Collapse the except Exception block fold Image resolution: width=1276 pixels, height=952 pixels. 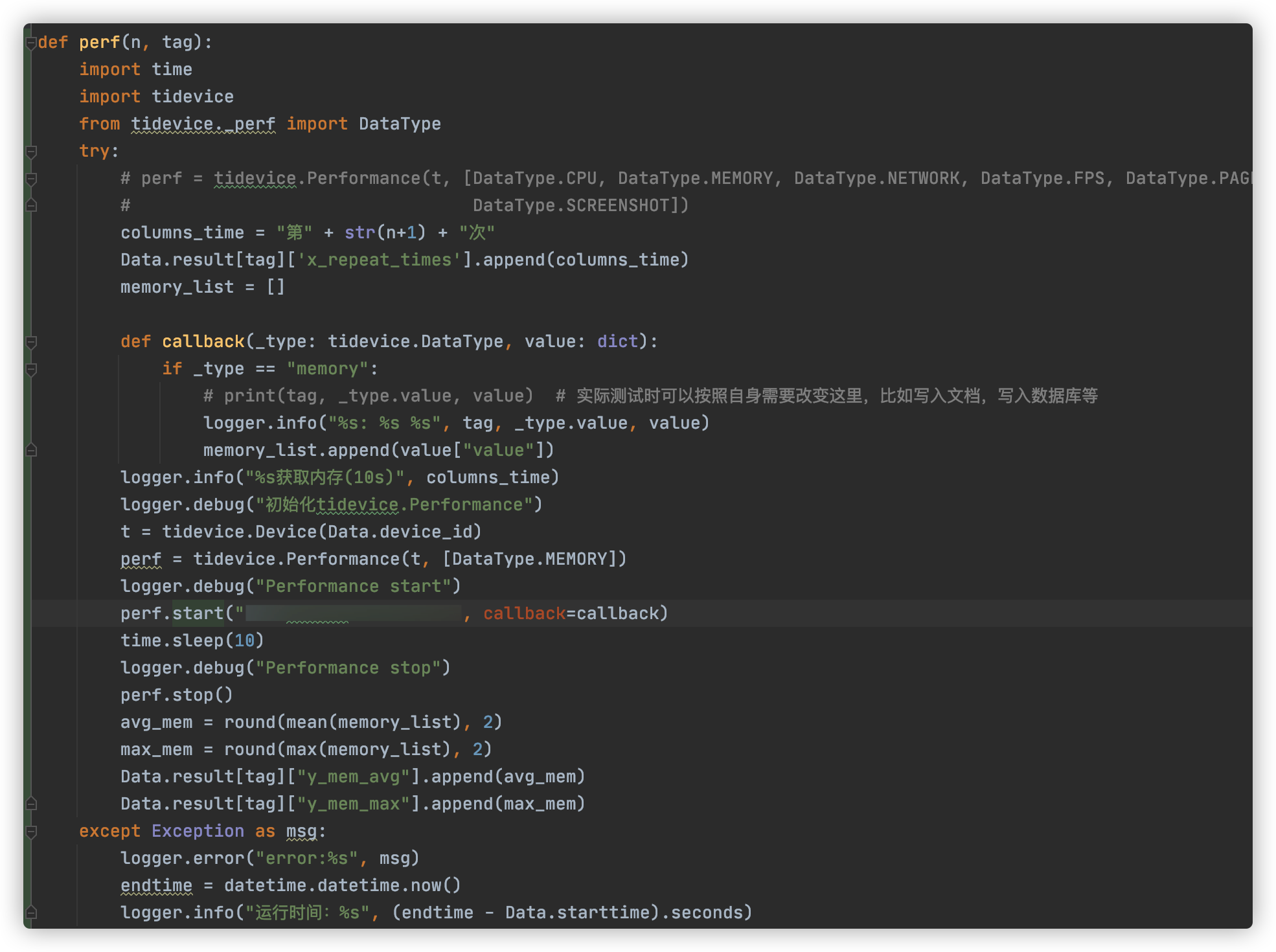click(x=31, y=832)
